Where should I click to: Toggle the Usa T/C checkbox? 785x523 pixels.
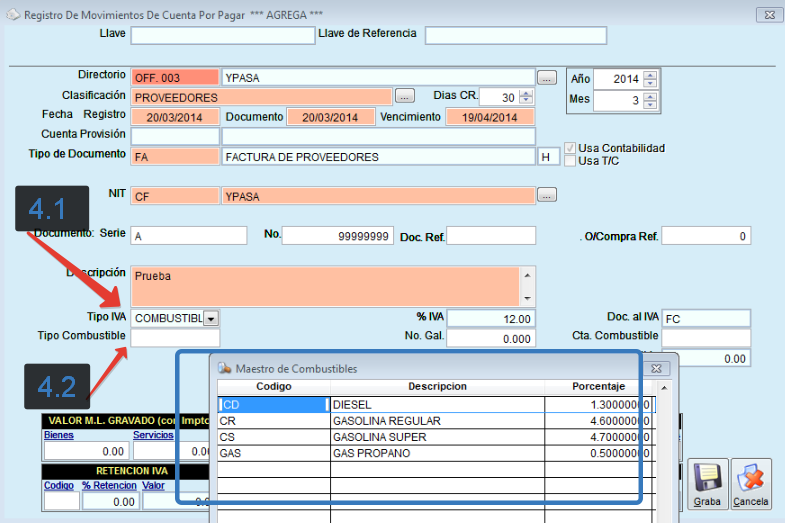[571, 161]
